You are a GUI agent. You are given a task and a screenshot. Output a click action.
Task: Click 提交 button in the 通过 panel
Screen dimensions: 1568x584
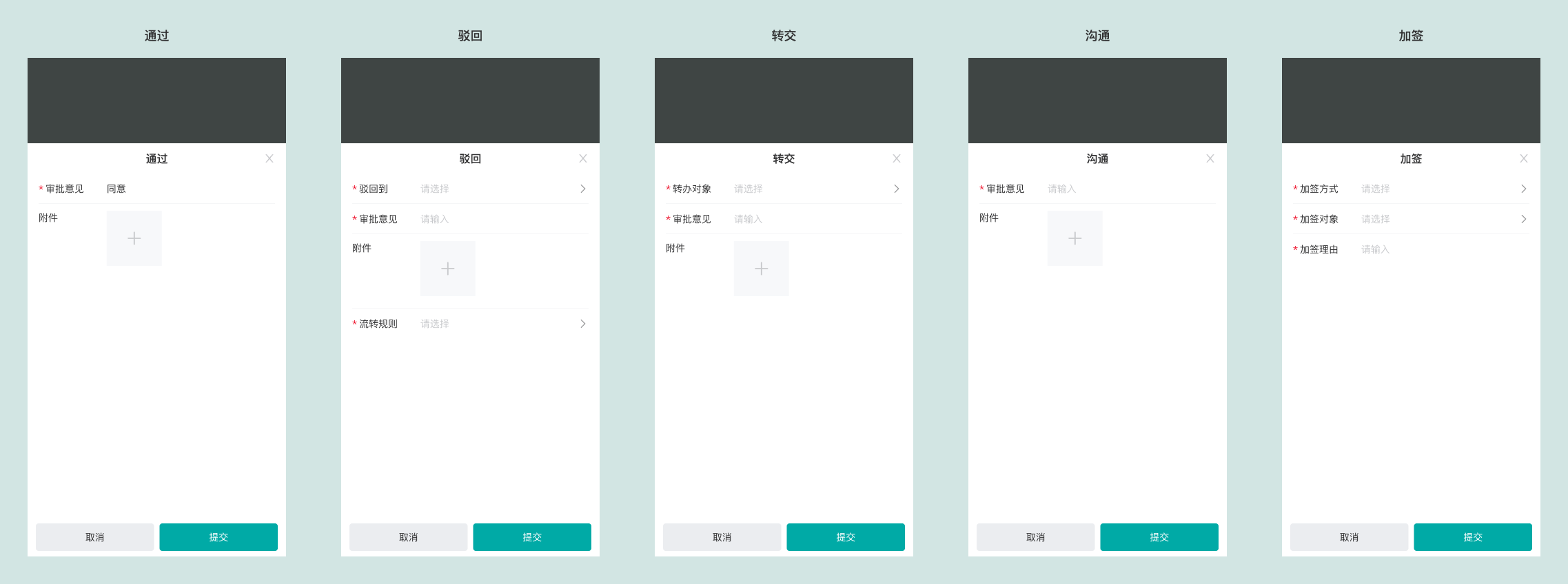point(218,537)
